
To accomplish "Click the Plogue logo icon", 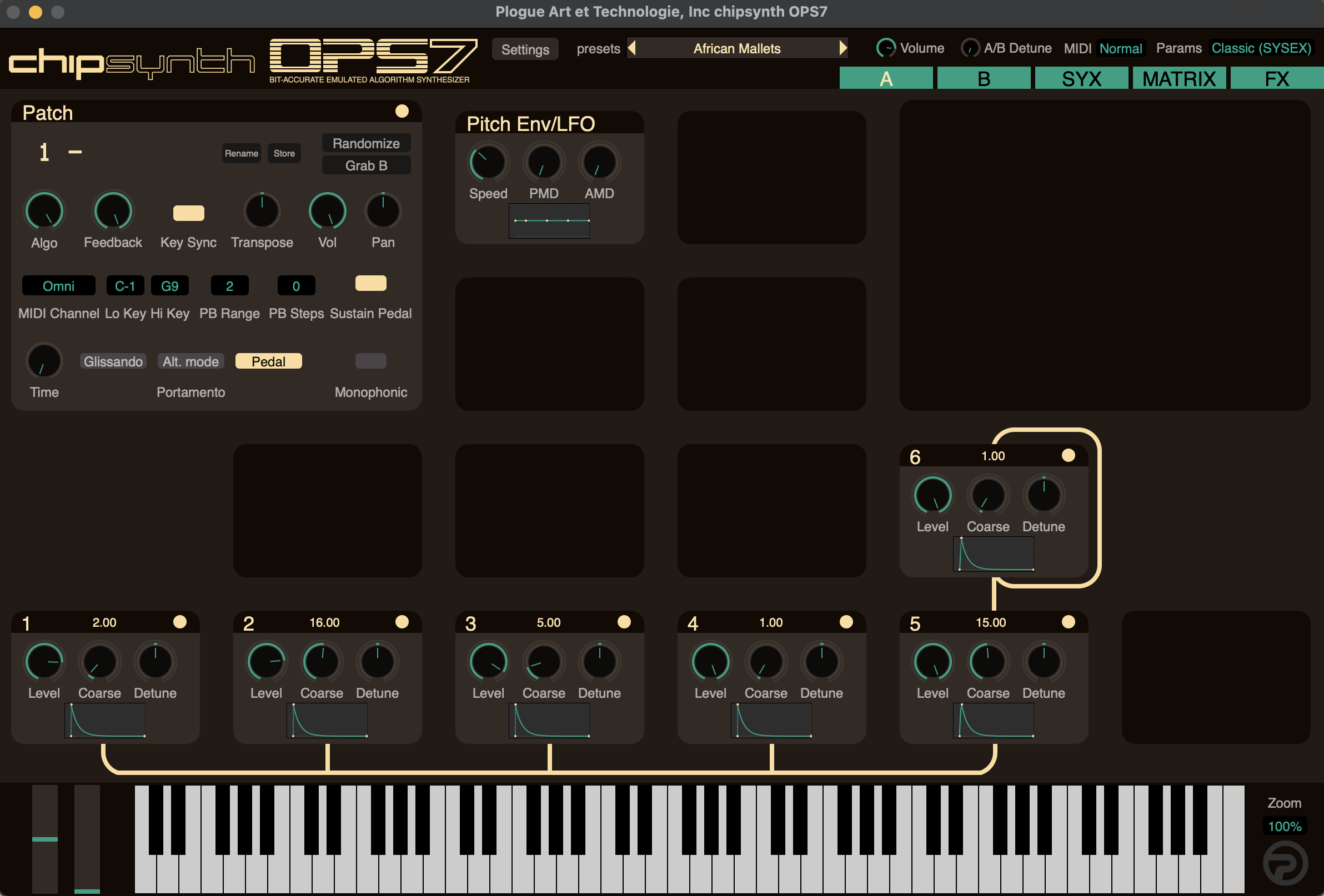I will point(1285,864).
